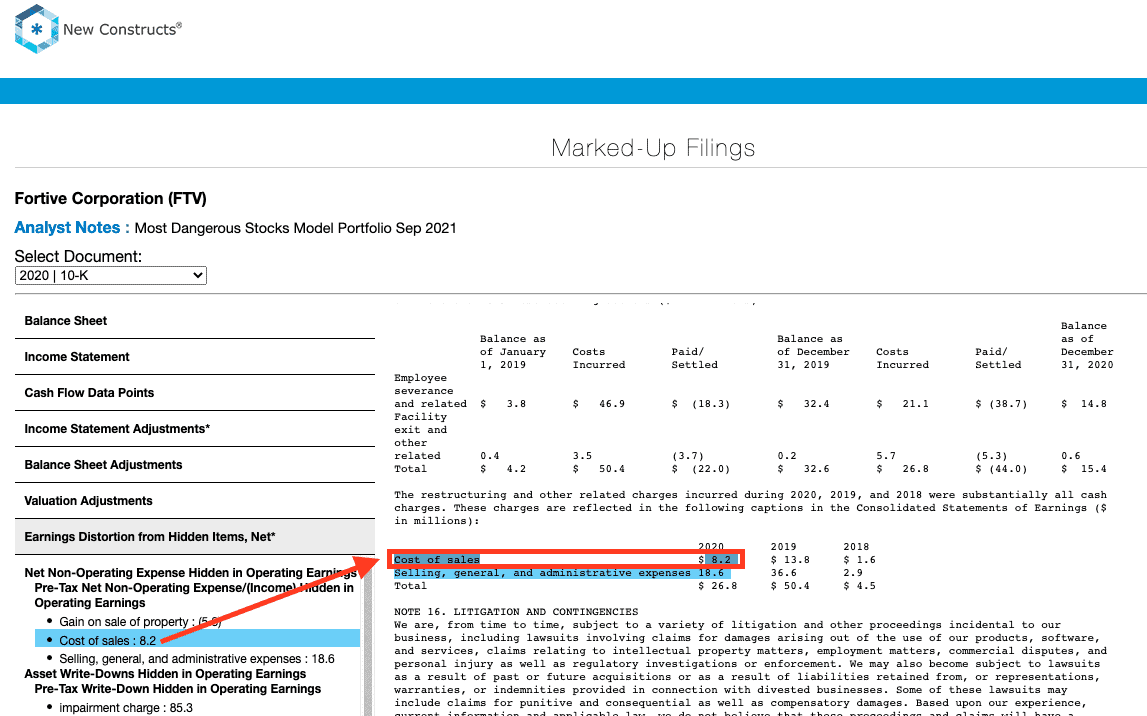Click the $ 26.8 total for 2020 below SG&A
Screen dimensions: 1147x716
click(718, 587)
